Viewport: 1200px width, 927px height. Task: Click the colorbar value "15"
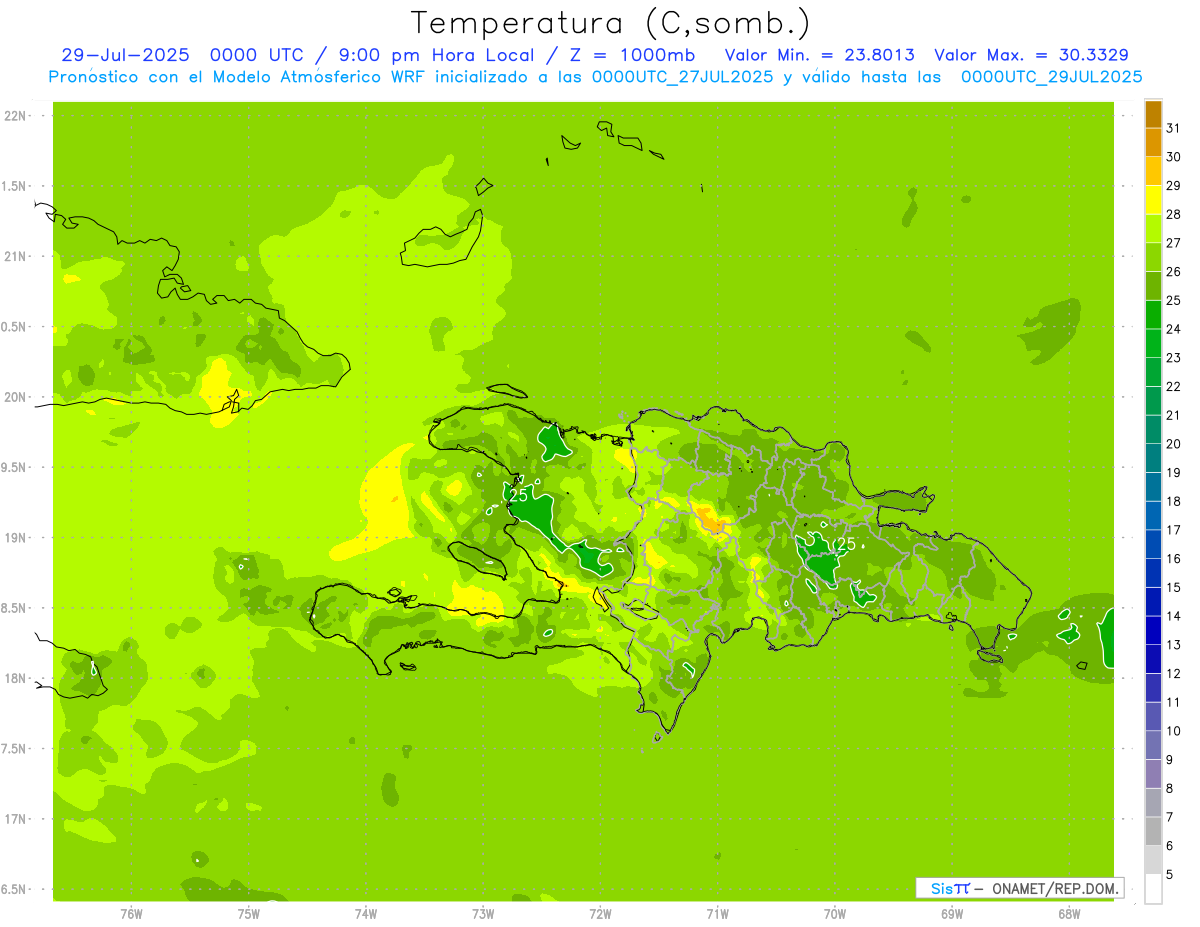(1173, 587)
